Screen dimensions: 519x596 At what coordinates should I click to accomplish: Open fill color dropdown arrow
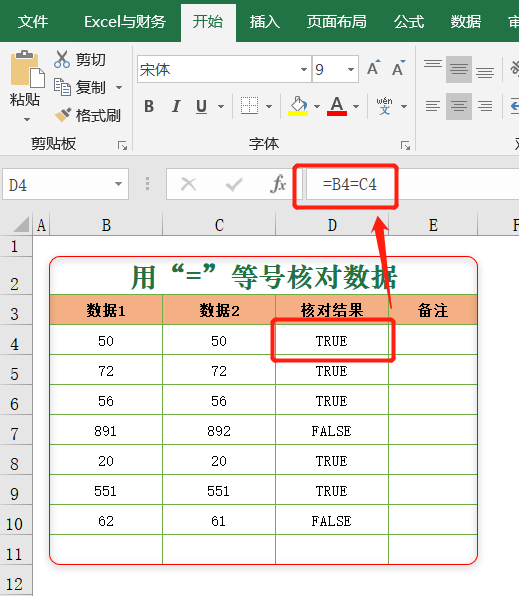click(317, 106)
